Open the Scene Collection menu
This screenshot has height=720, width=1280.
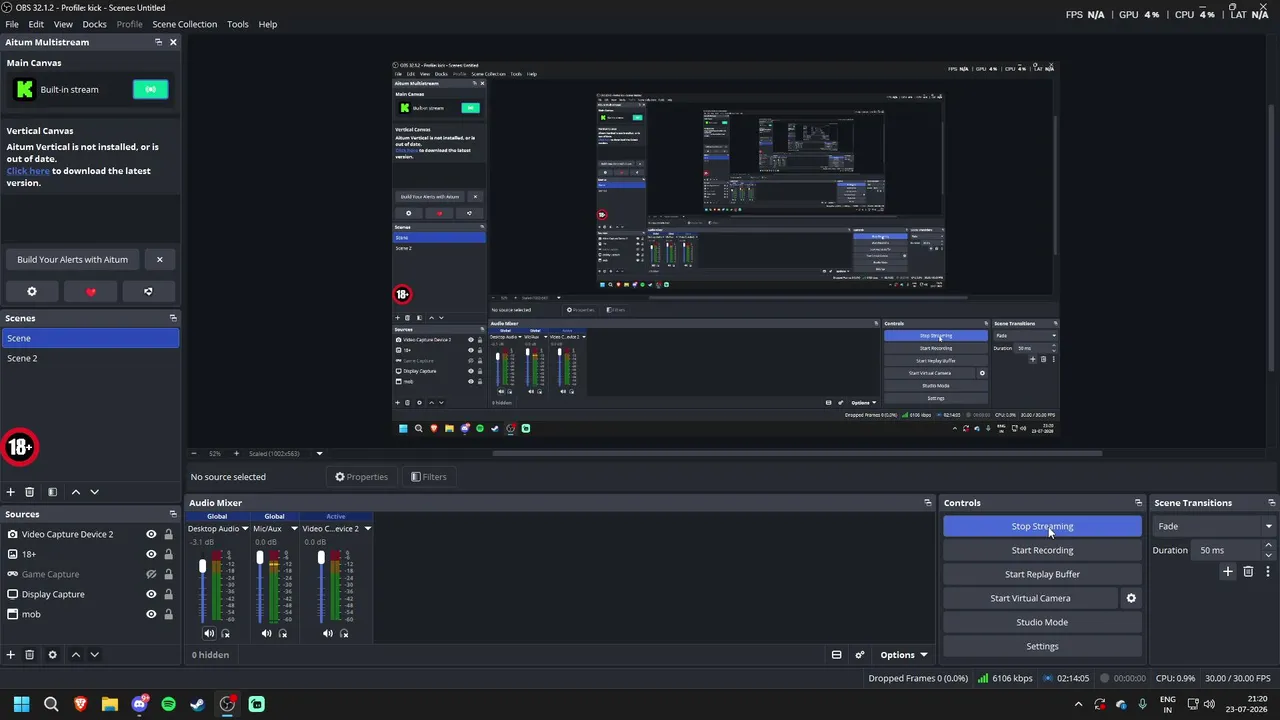[185, 24]
